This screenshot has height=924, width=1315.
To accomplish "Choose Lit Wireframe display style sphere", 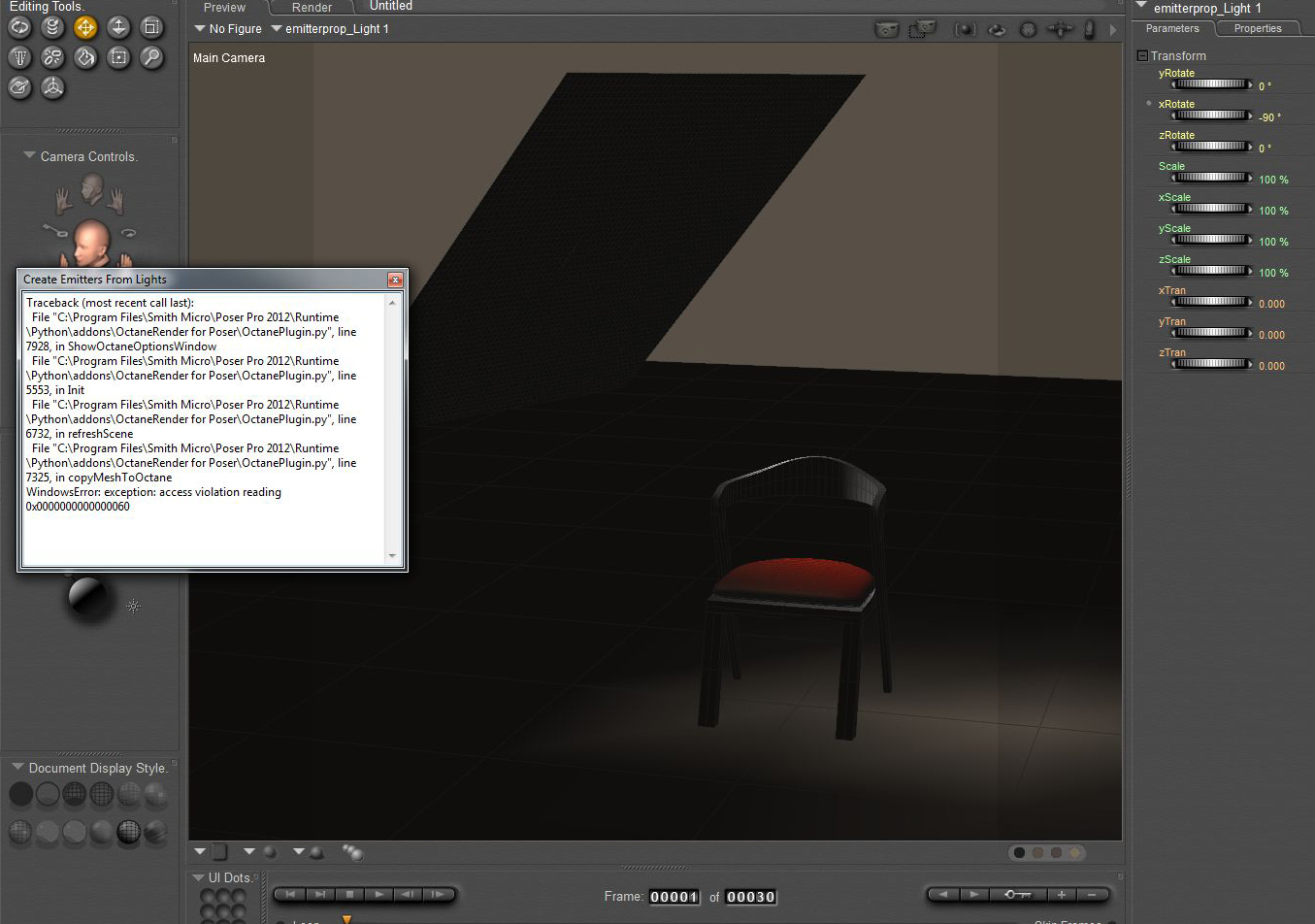I will tap(129, 795).
